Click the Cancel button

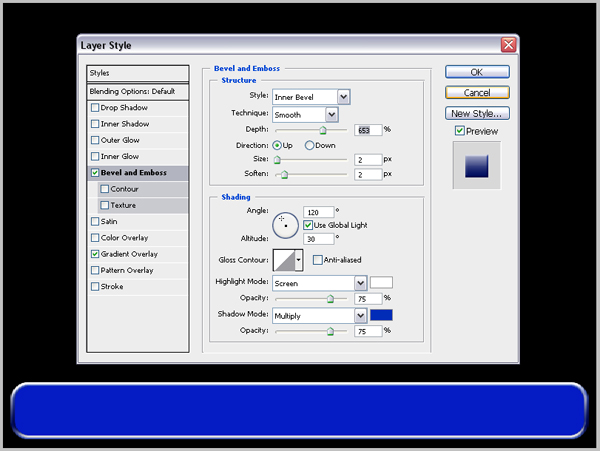[x=477, y=93]
